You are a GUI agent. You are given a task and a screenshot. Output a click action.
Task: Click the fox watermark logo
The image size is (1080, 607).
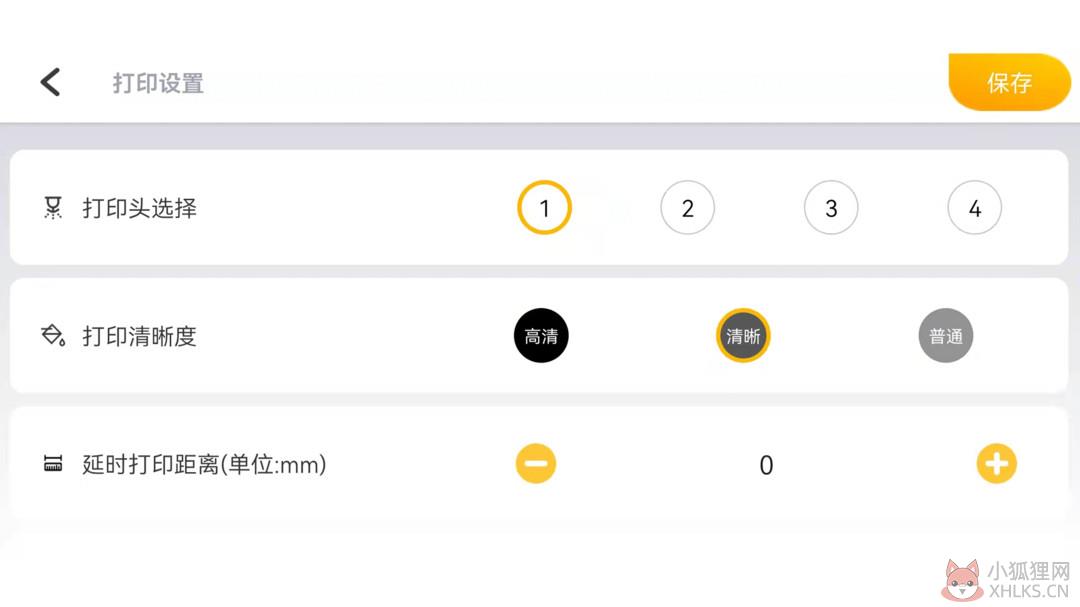[x=962, y=580]
